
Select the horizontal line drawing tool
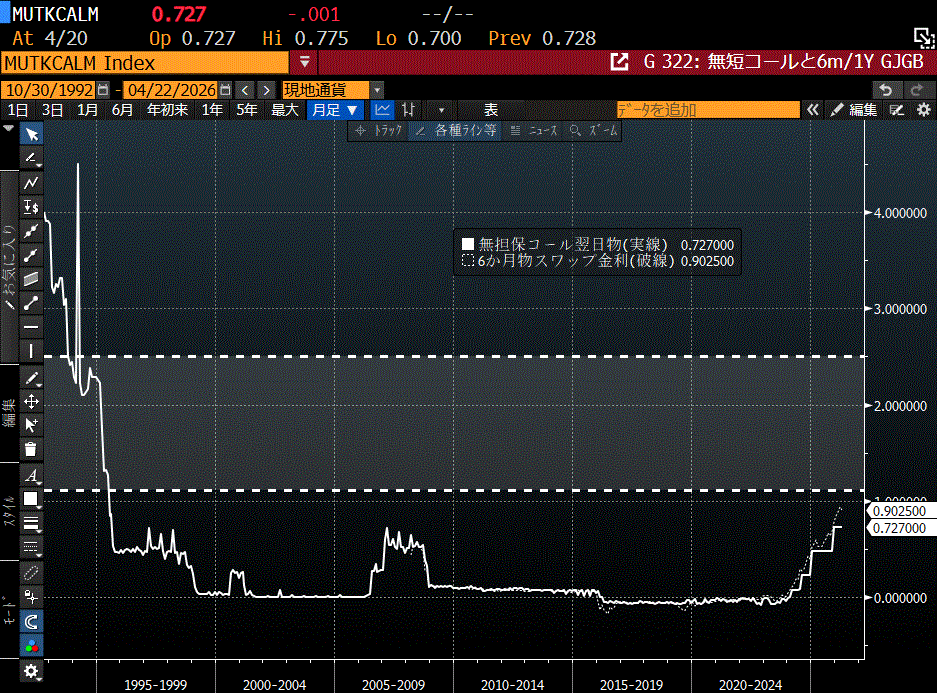[x=31, y=327]
